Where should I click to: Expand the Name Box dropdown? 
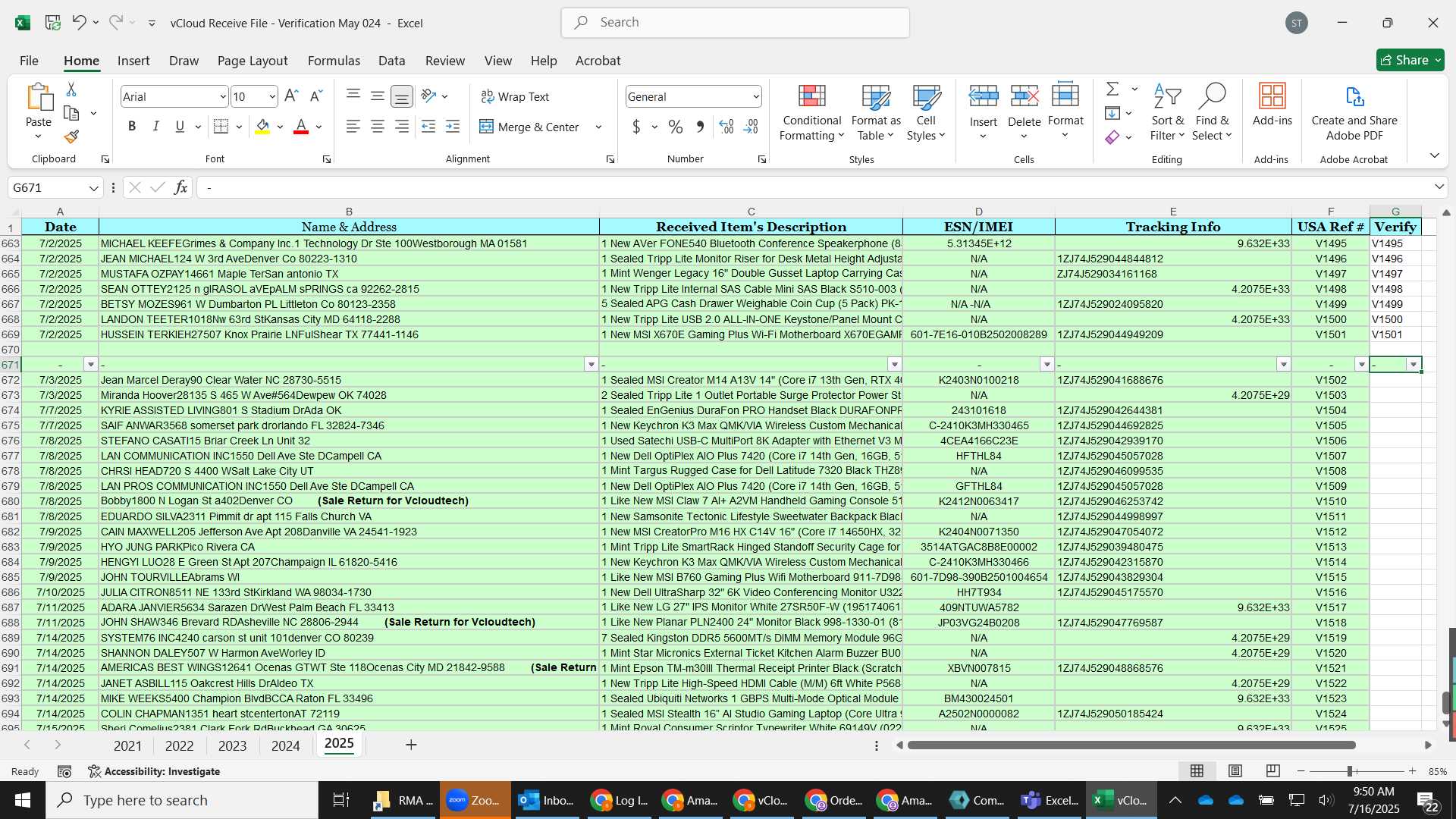(x=93, y=188)
